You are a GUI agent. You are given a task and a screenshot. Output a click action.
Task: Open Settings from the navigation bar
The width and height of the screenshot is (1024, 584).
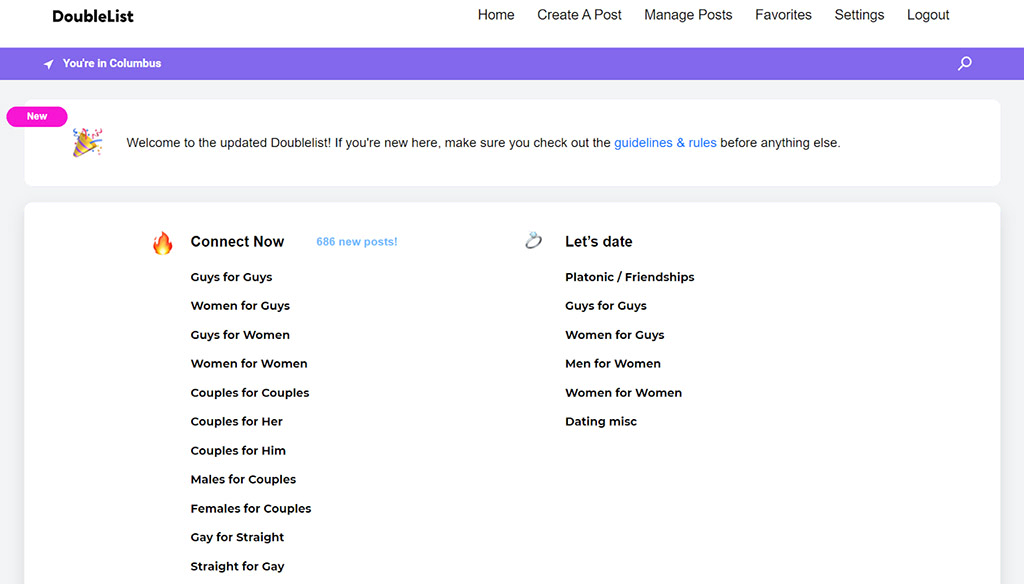(x=859, y=15)
